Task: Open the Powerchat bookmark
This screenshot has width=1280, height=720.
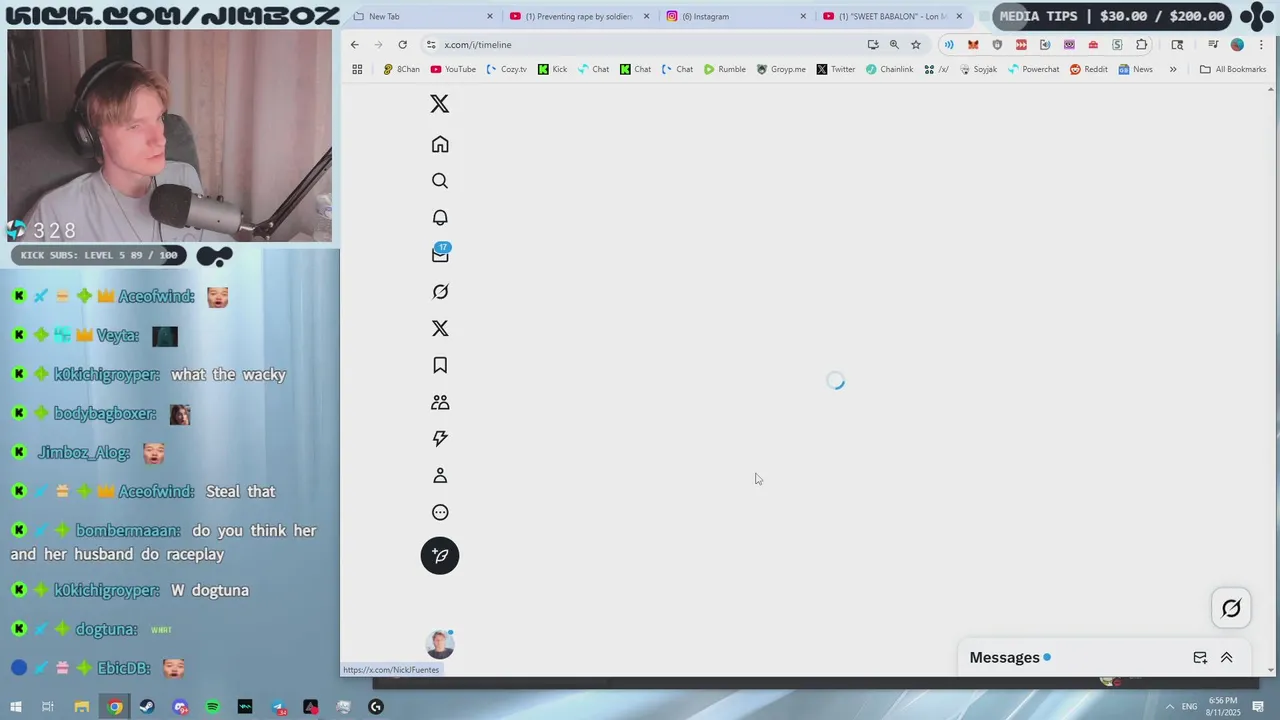Action: (x=1033, y=69)
